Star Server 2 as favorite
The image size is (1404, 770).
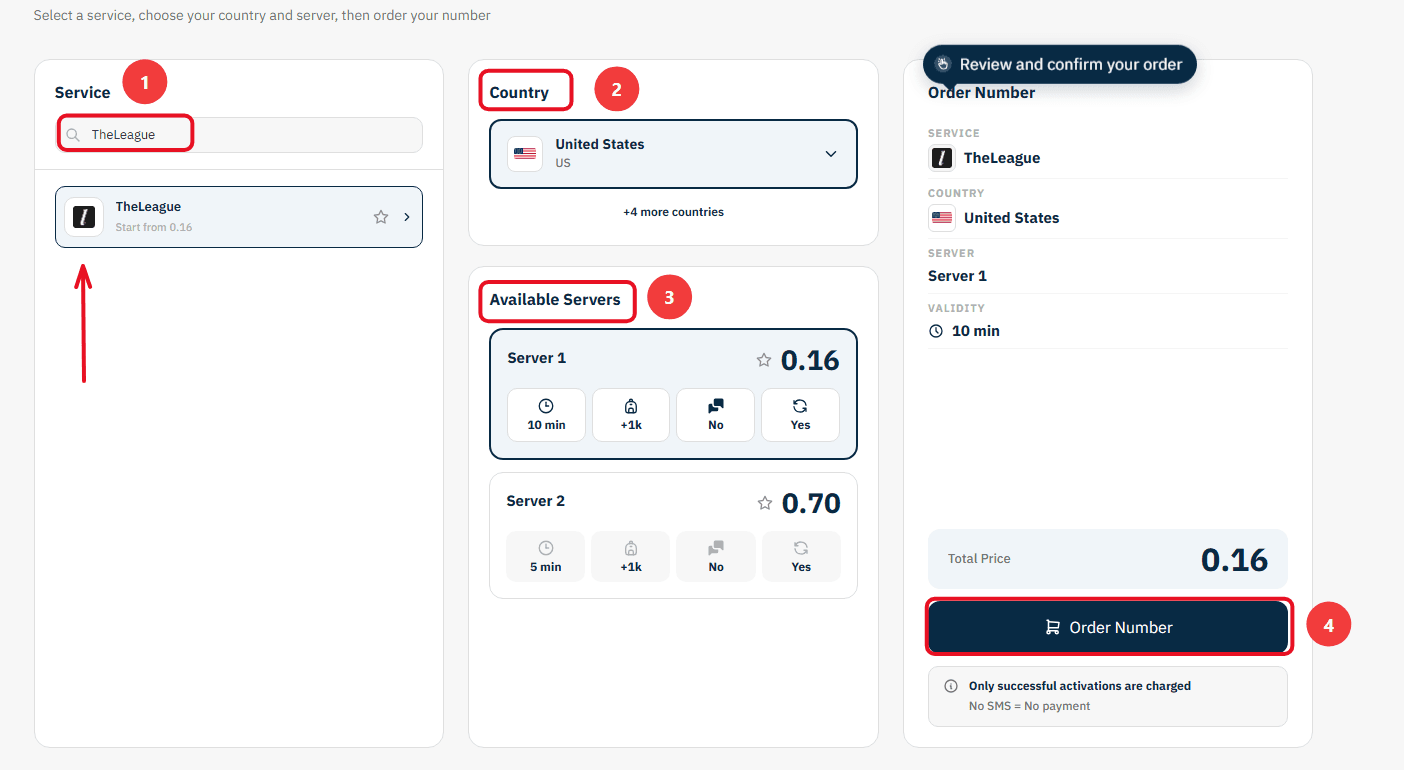765,503
